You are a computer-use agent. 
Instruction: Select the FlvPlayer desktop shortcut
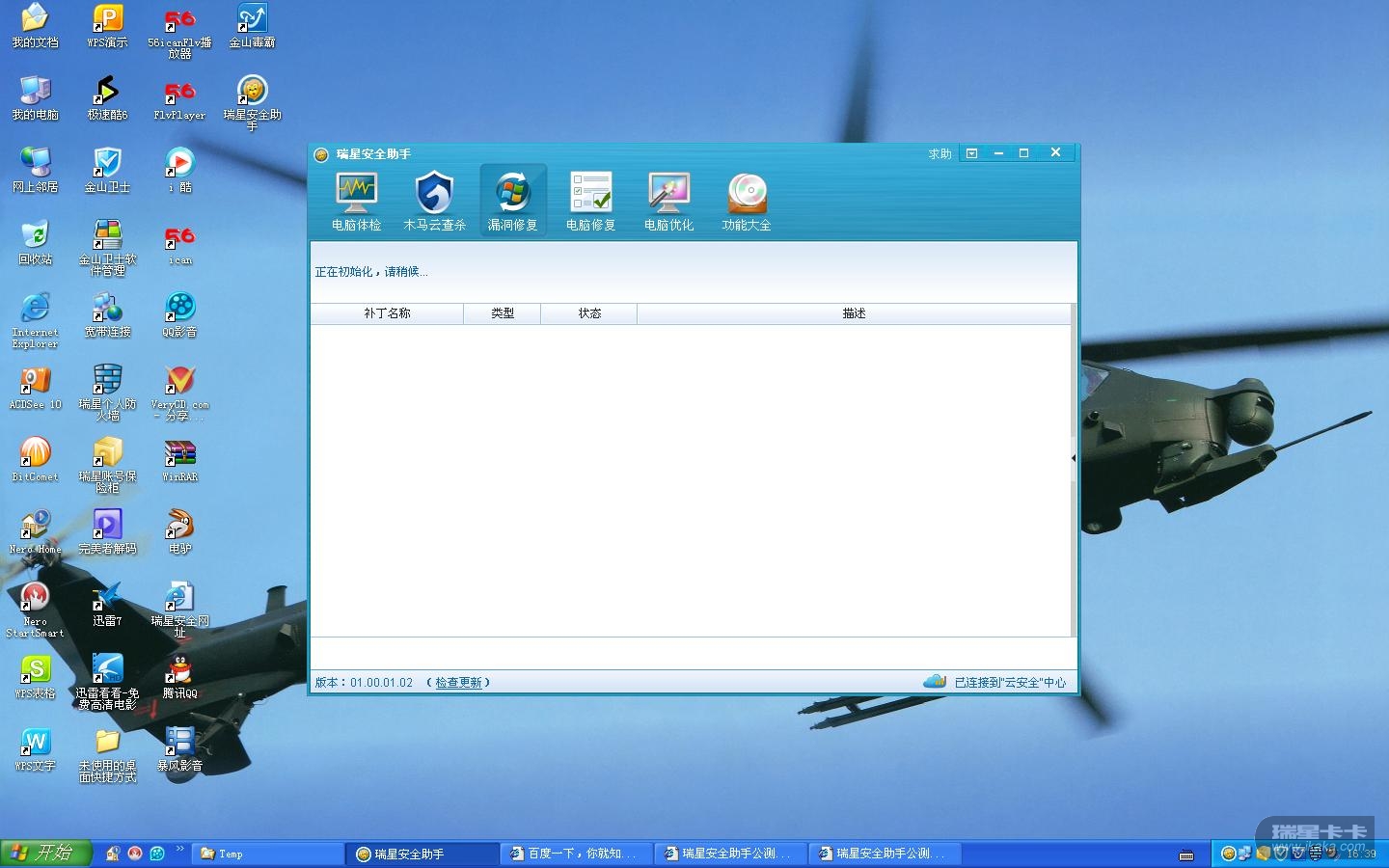tap(179, 98)
